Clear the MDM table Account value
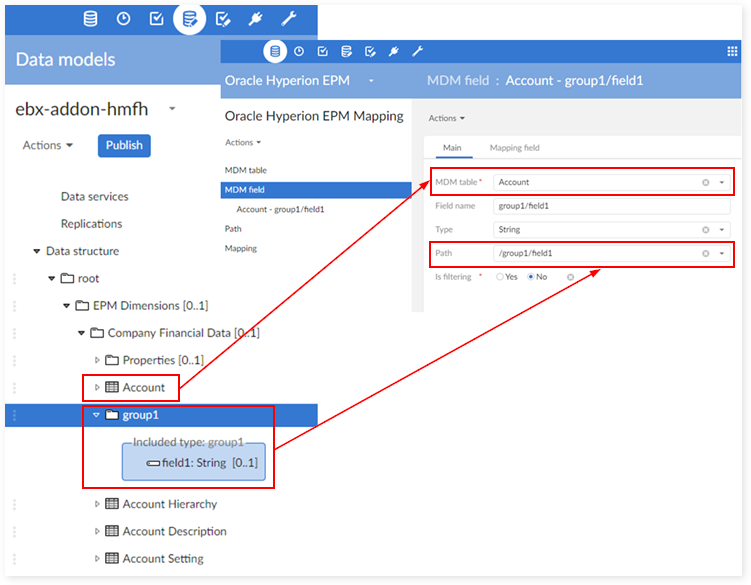 [705, 183]
